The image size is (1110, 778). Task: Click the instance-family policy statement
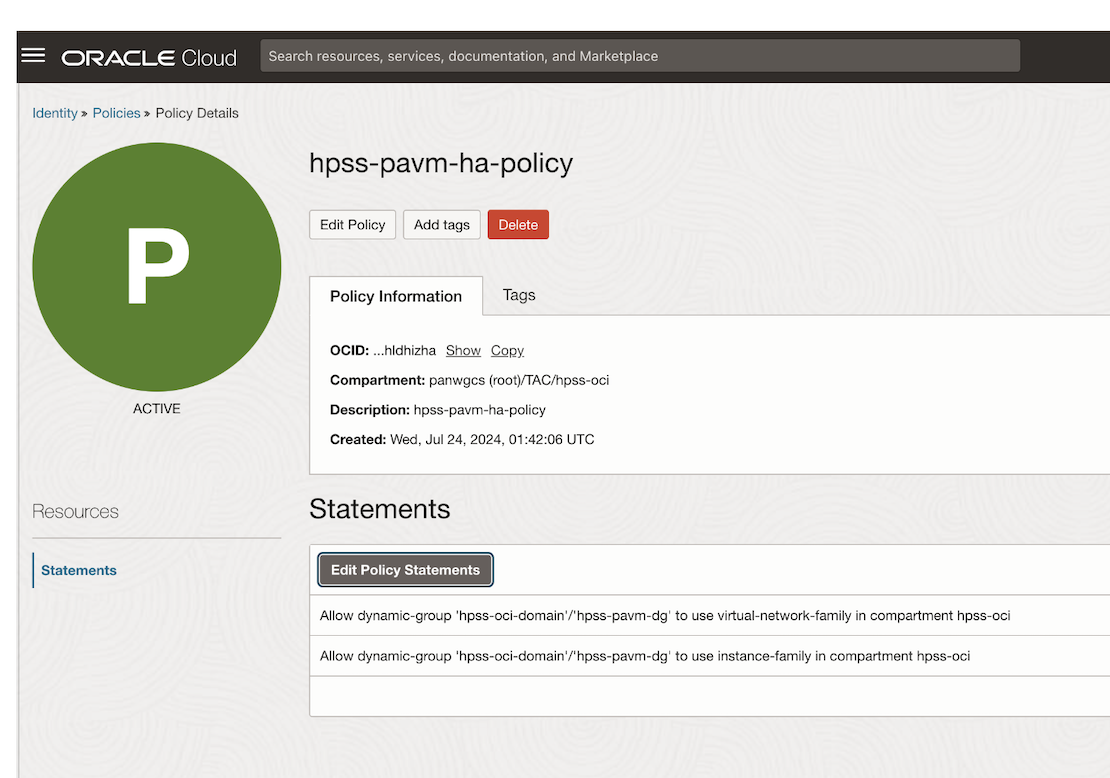[645, 656]
